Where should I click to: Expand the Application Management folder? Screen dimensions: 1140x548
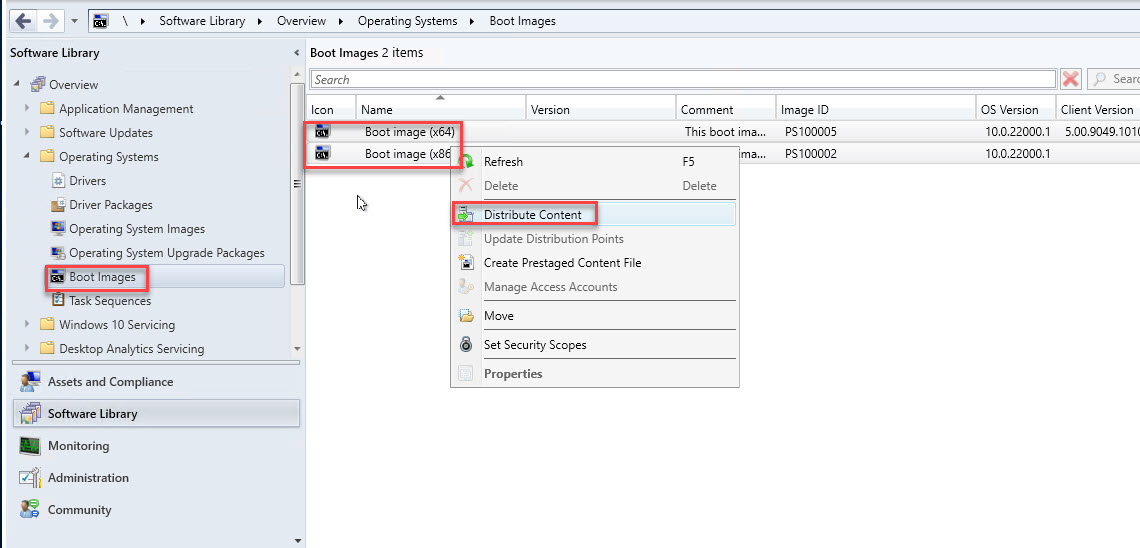[27, 108]
